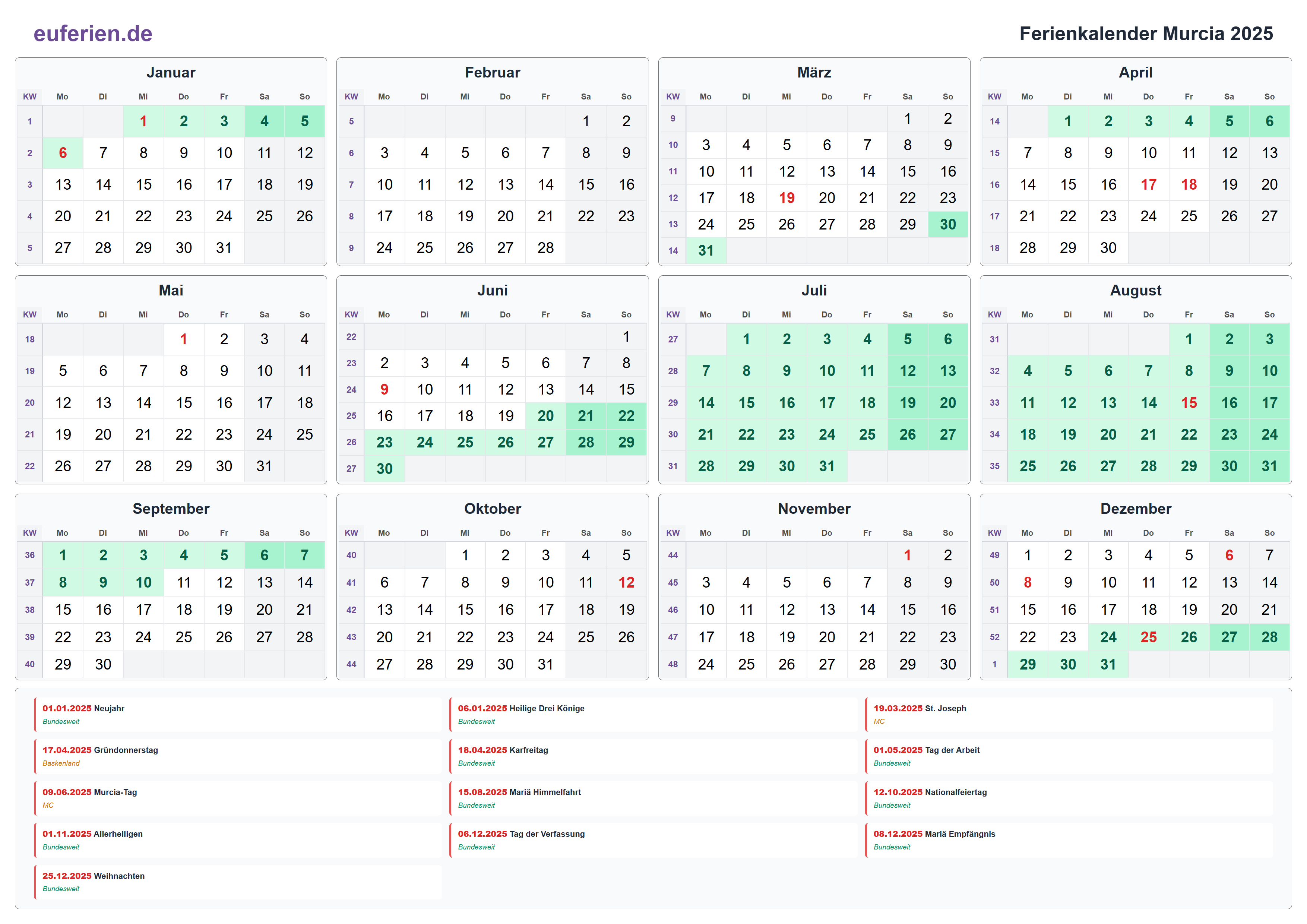This screenshot has height=924, width=1307.
Task: Click green date 24 in Dezember
Action: (1108, 637)
